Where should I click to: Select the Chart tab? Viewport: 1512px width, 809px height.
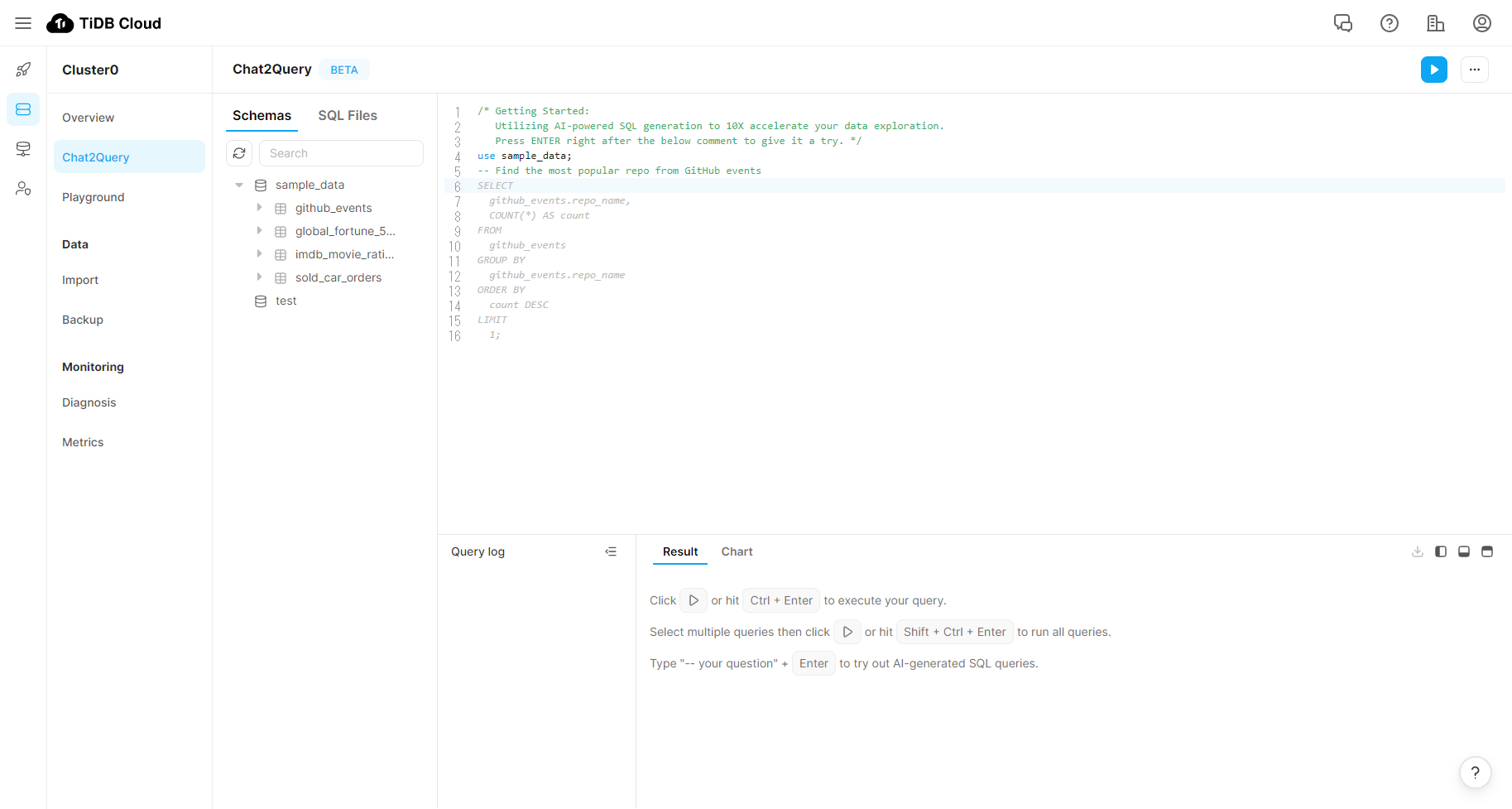[x=737, y=551]
